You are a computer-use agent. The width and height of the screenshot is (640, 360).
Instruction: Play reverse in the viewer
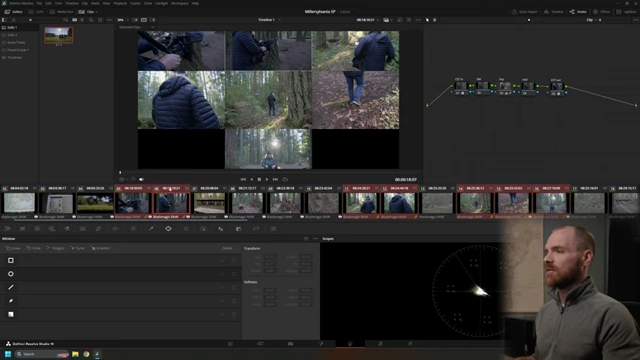coord(251,179)
